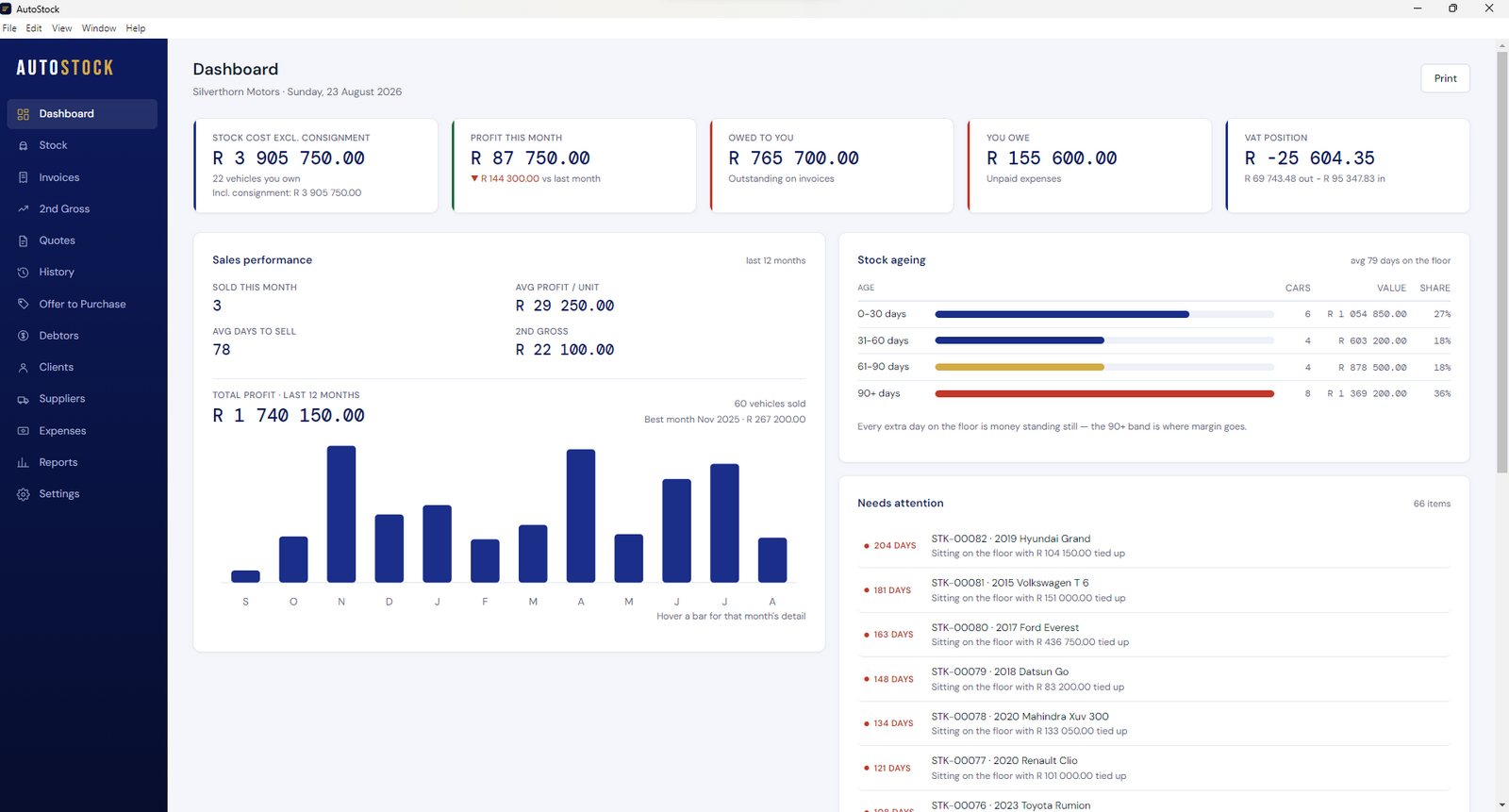This screenshot has width=1509, height=812.
Task: Click the Debtors coin icon
Action: [24, 336]
